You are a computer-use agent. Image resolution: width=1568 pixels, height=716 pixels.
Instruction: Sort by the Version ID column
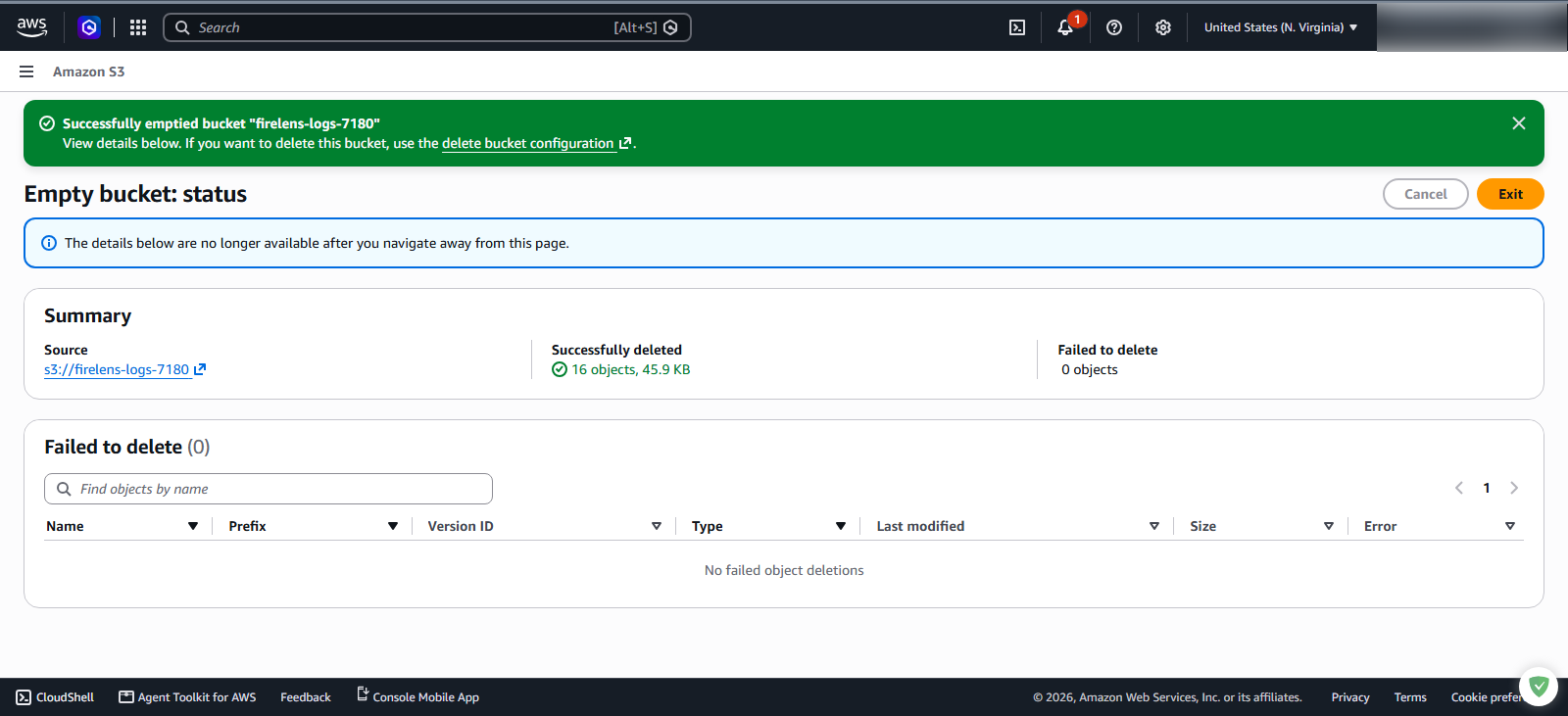(657, 526)
